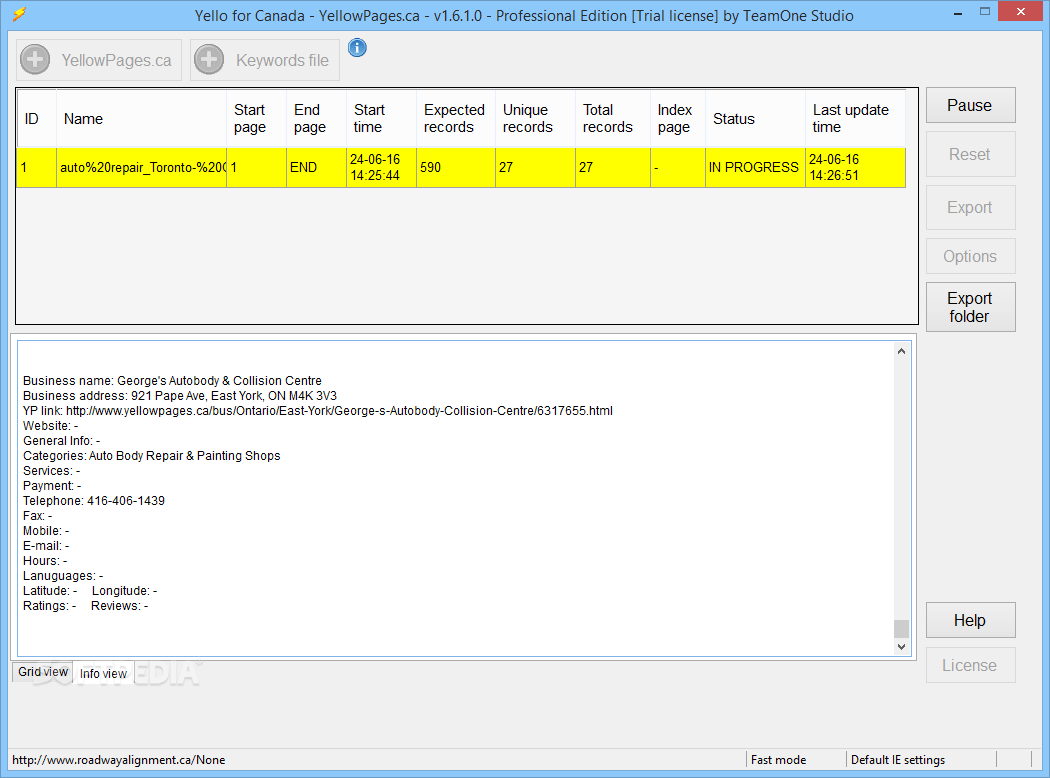This screenshot has height=778, width=1050.
Task: Click the Total records column header
Action: click(x=612, y=119)
